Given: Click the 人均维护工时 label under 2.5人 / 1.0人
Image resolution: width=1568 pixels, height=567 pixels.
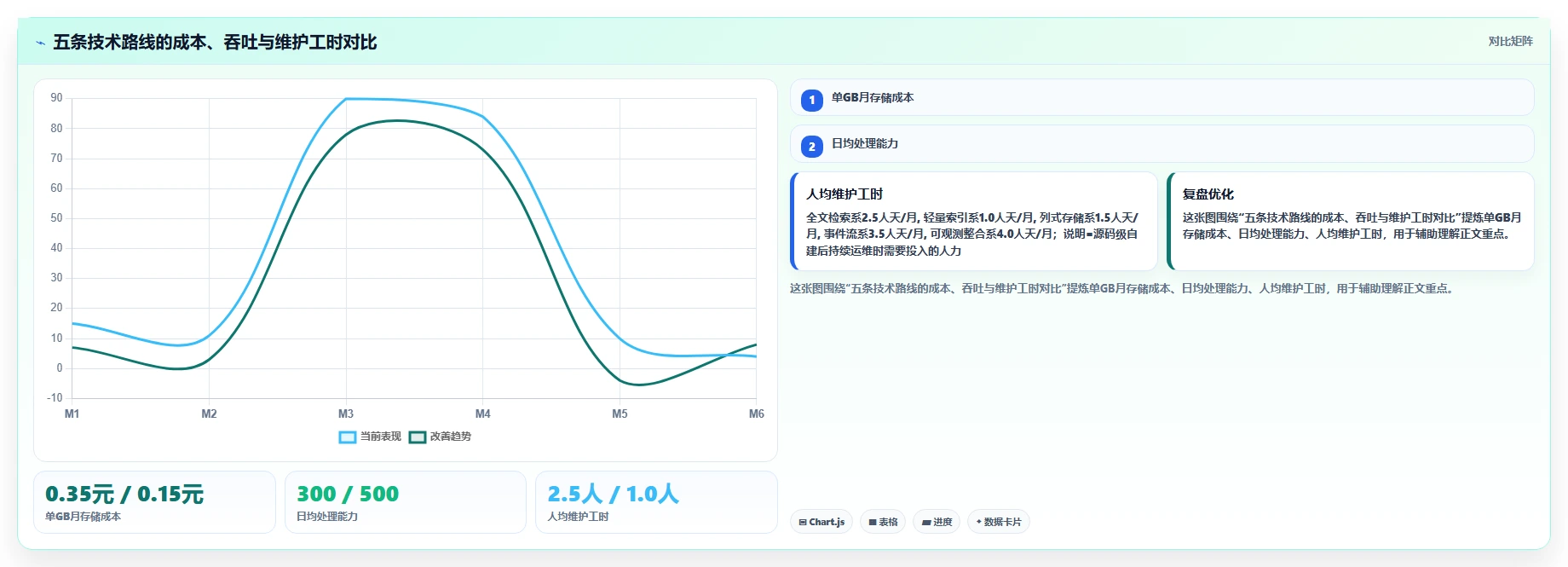Looking at the screenshot, I should point(578,517).
